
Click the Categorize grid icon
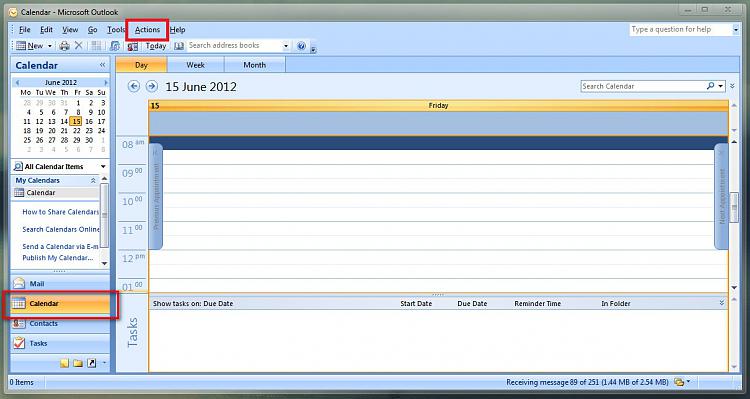pos(97,46)
